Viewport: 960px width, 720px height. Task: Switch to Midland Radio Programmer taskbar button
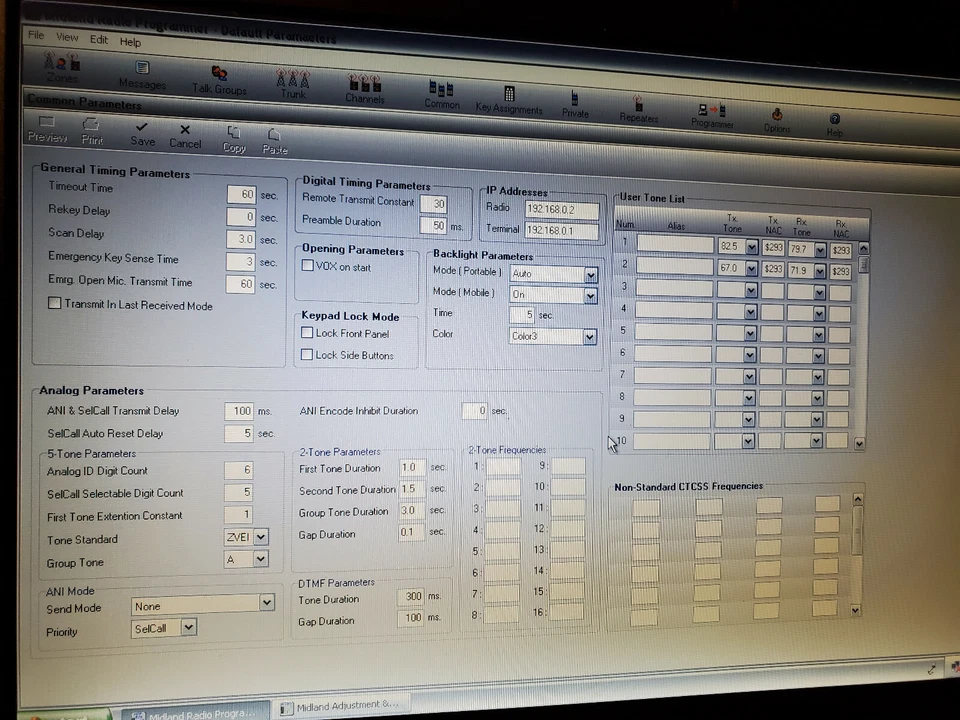point(196,711)
